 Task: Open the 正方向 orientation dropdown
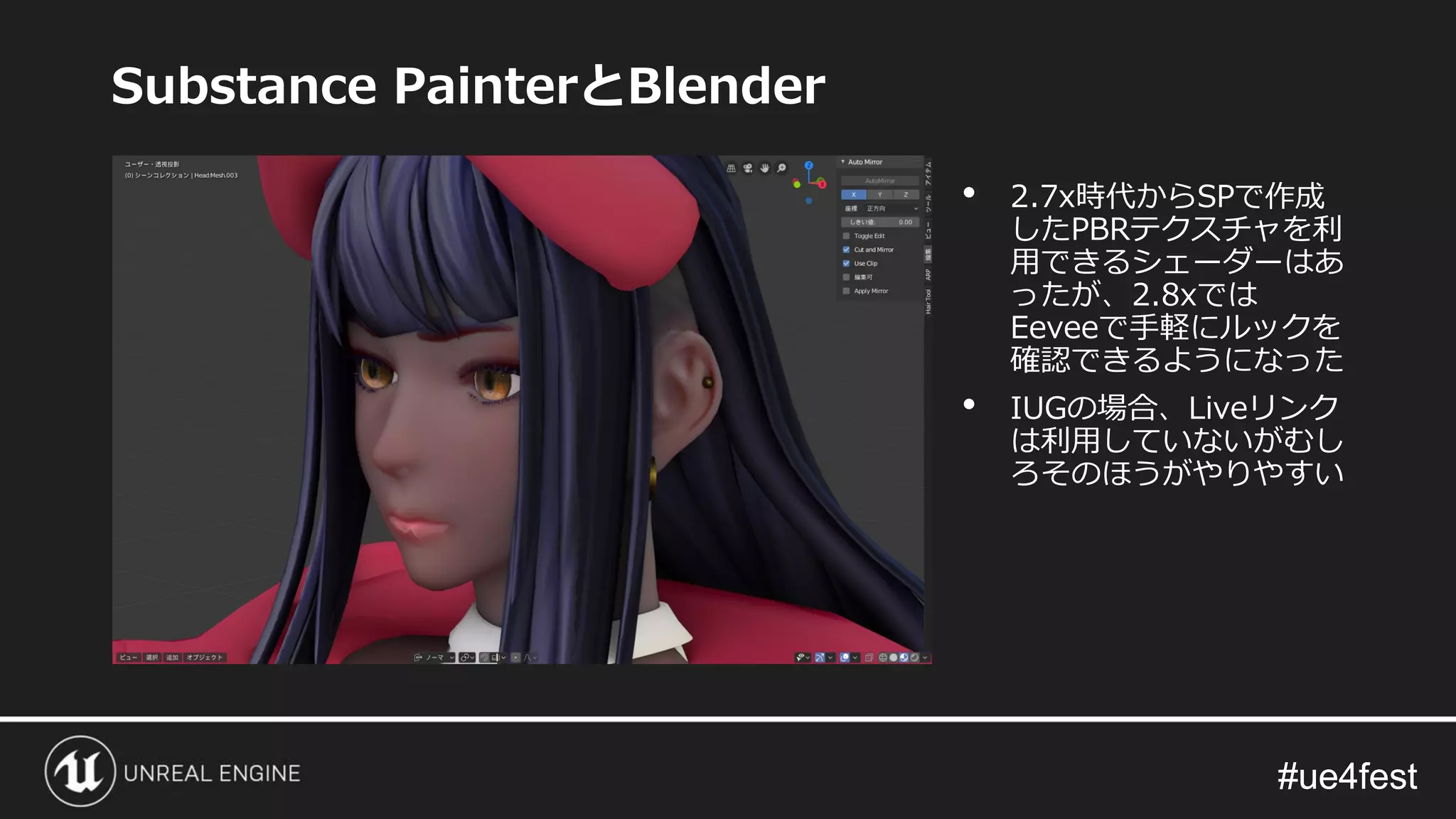click(x=892, y=209)
